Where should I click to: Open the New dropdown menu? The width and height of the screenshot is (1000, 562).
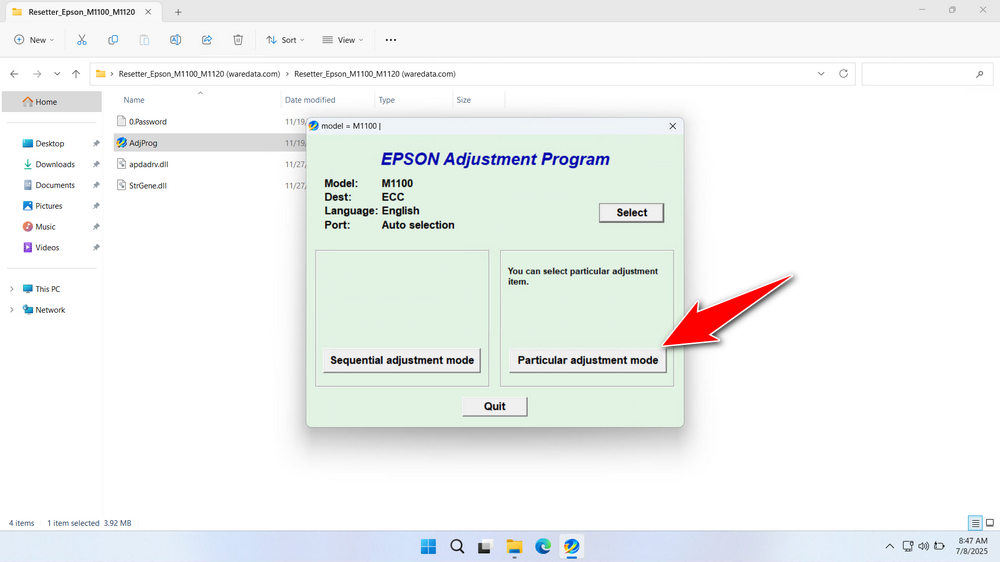tap(34, 40)
